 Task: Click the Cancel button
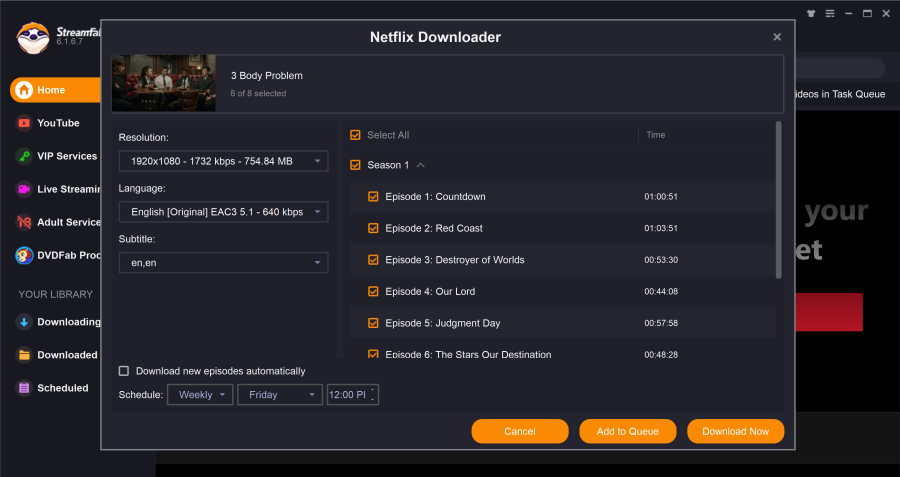[520, 432]
